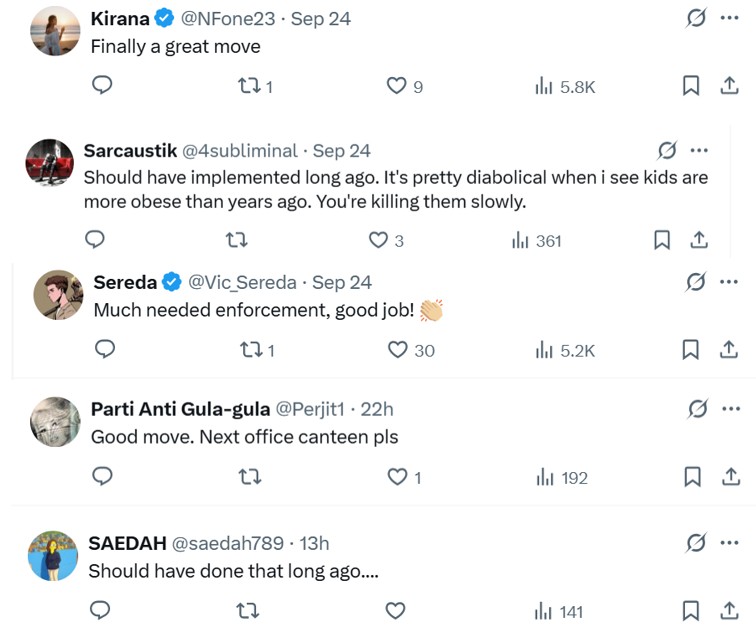View analytics of Sereda's tweet, 5.2K views
Viewport: 756px width, 631px height.
(x=565, y=349)
